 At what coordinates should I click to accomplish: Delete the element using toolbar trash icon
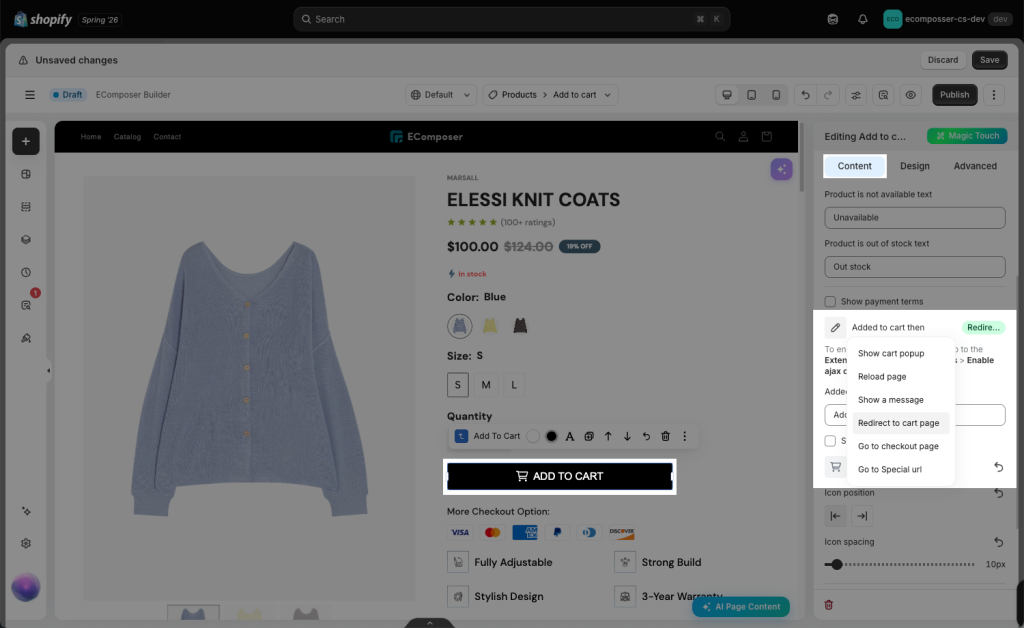tap(665, 436)
